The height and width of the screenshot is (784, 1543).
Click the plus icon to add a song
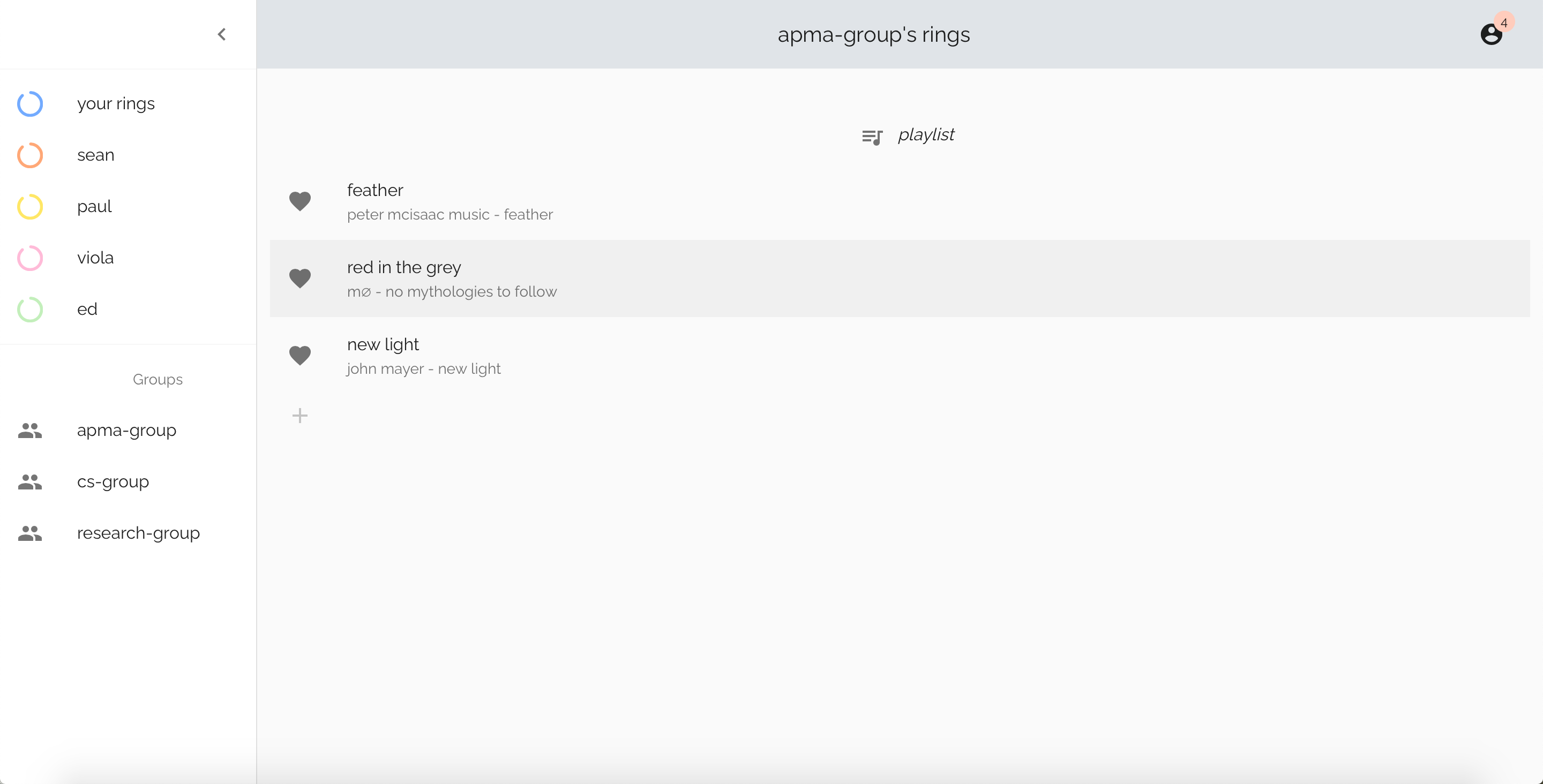[x=299, y=416]
